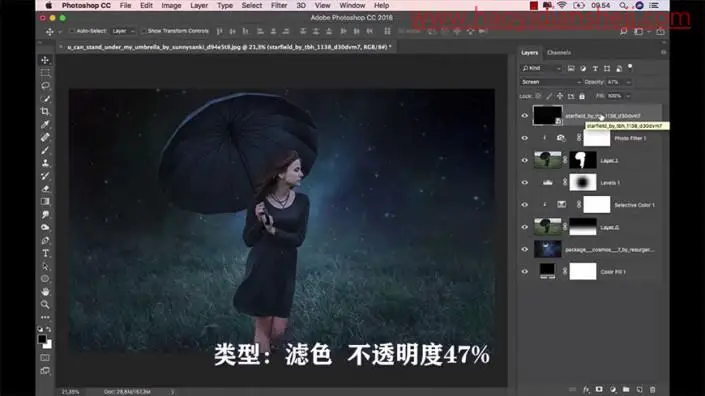Click the Spotlight search icon in menu bar

tap(623, 5)
